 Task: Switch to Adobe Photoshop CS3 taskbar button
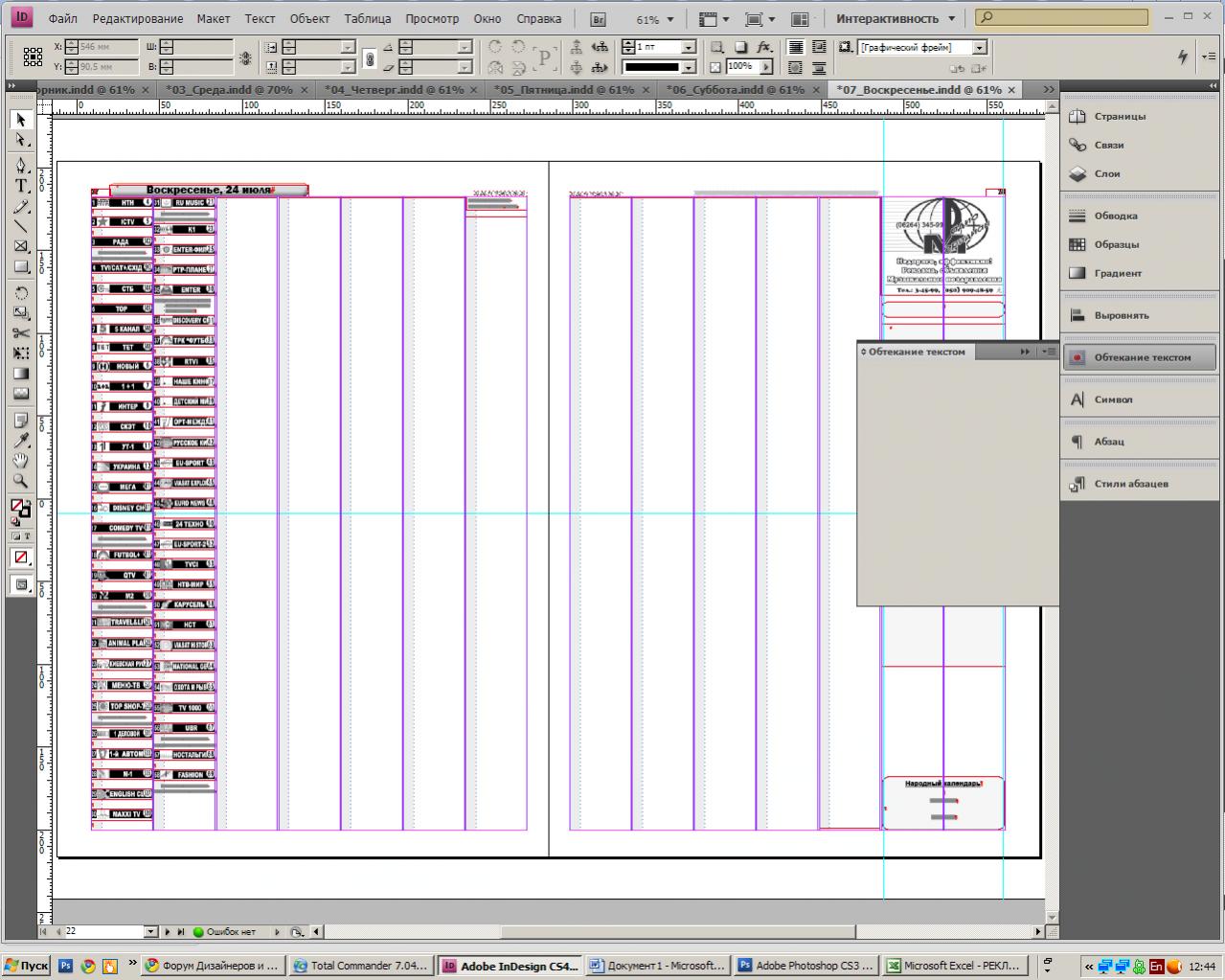tap(806, 966)
